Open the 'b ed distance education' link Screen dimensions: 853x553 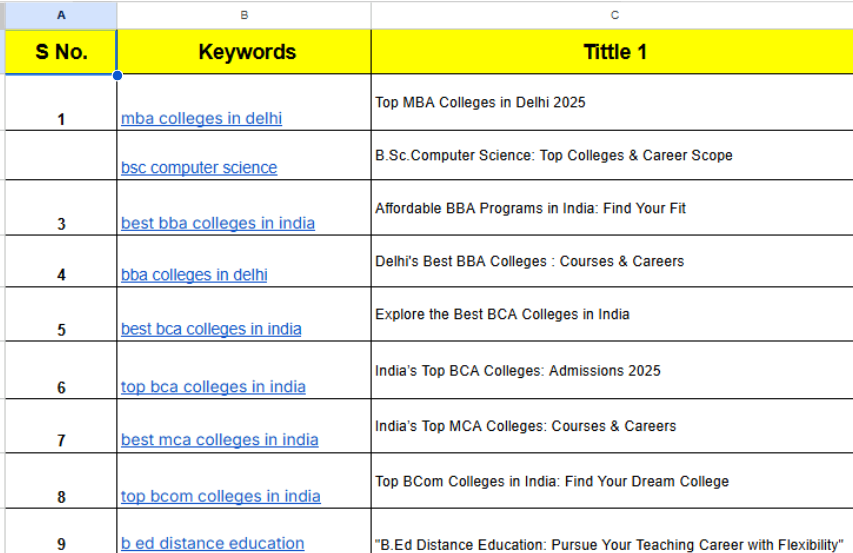[213, 543]
